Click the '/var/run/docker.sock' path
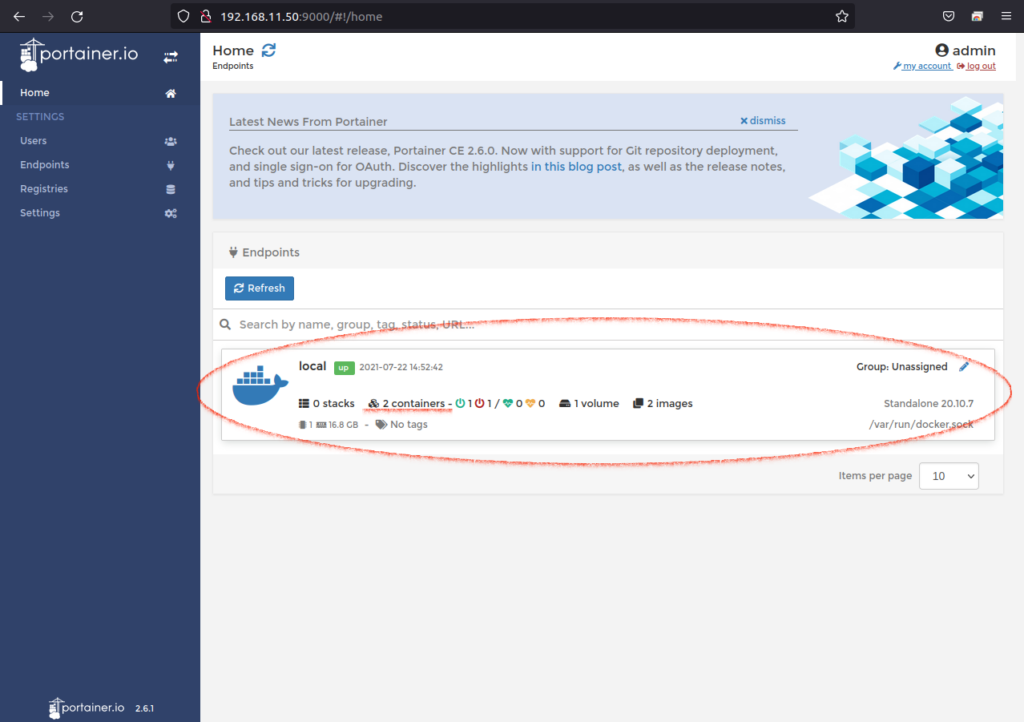The image size is (1024, 722). [921, 424]
